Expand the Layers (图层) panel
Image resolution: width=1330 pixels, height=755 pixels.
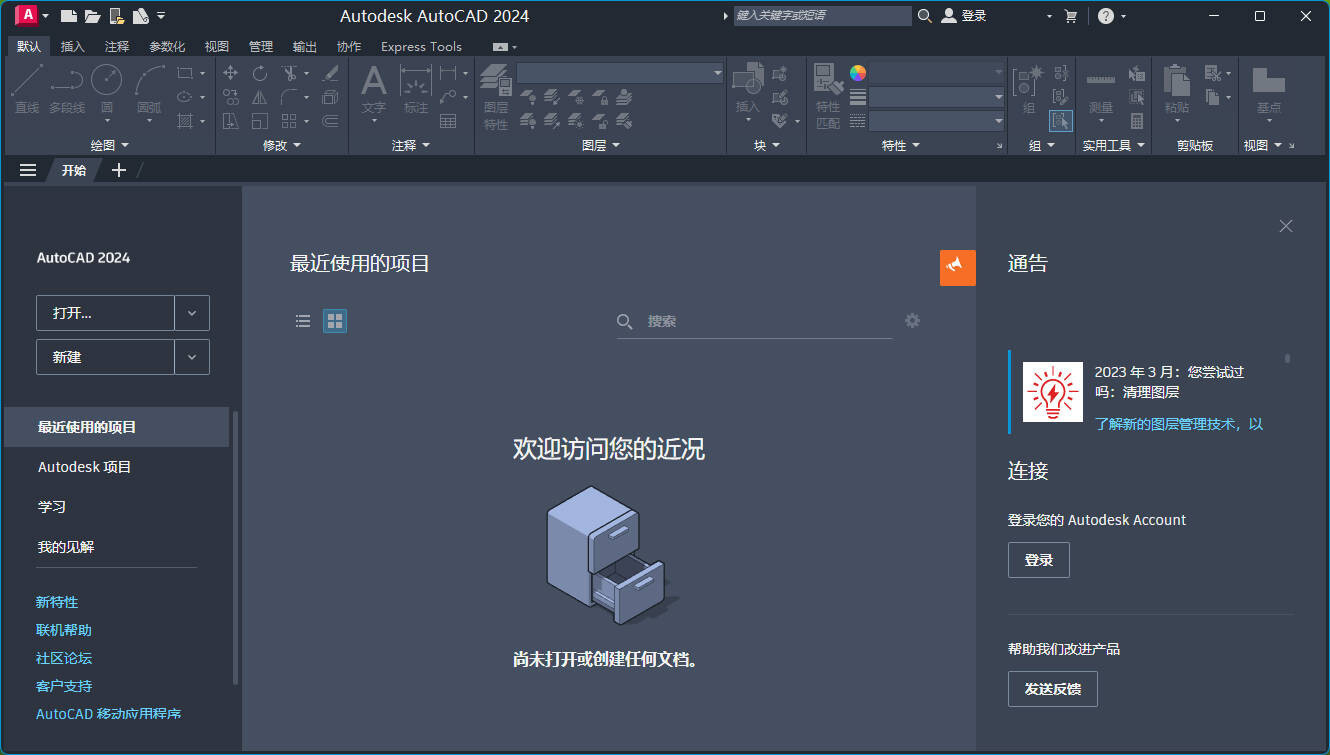pos(601,146)
